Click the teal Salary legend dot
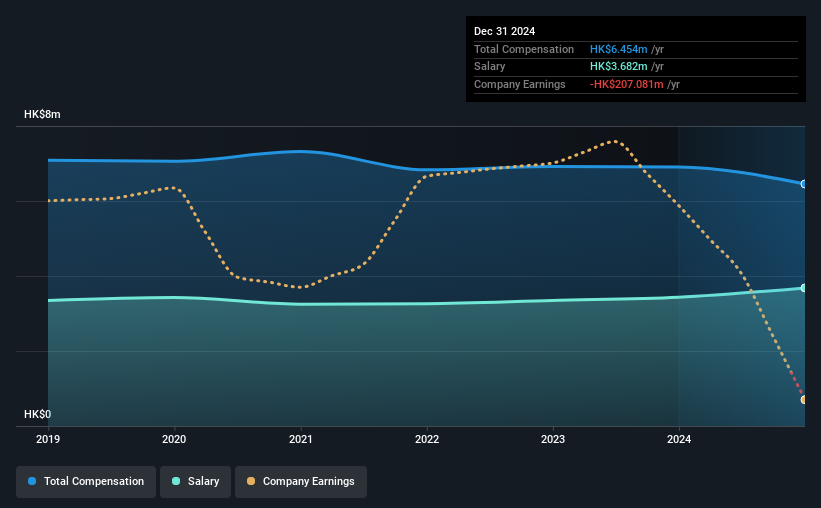This screenshot has height=508, width=821. [x=176, y=481]
